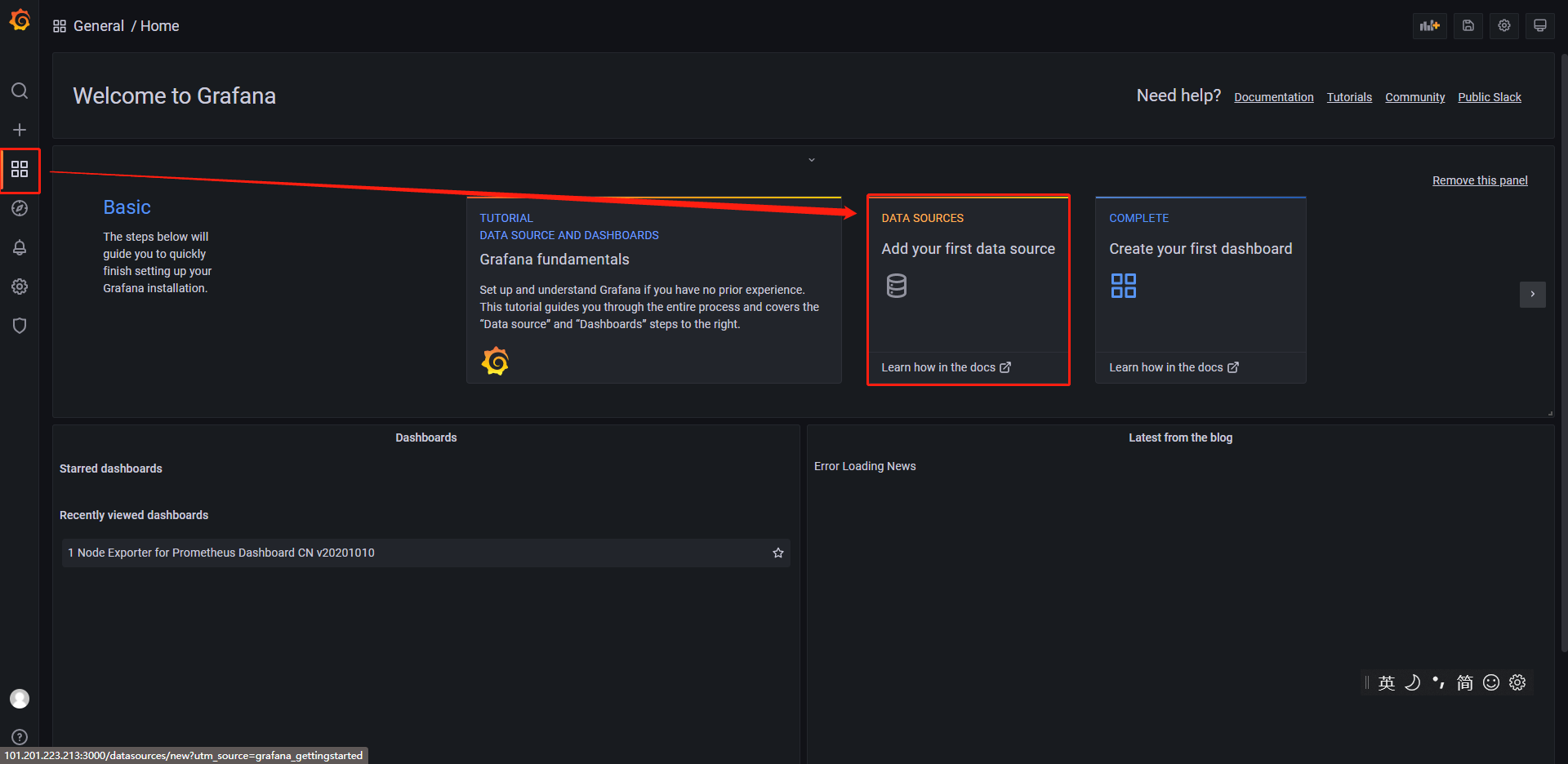The image size is (1568, 764).
Task: Click the Starred dashboards heading
Action: (111, 469)
